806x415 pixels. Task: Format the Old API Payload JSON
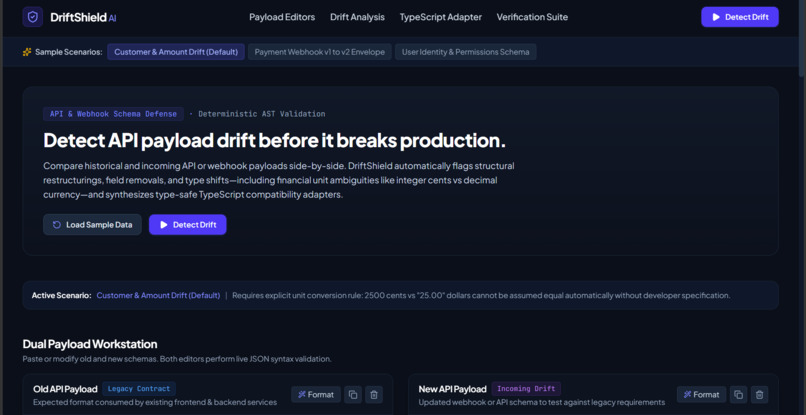pos(316,394)
